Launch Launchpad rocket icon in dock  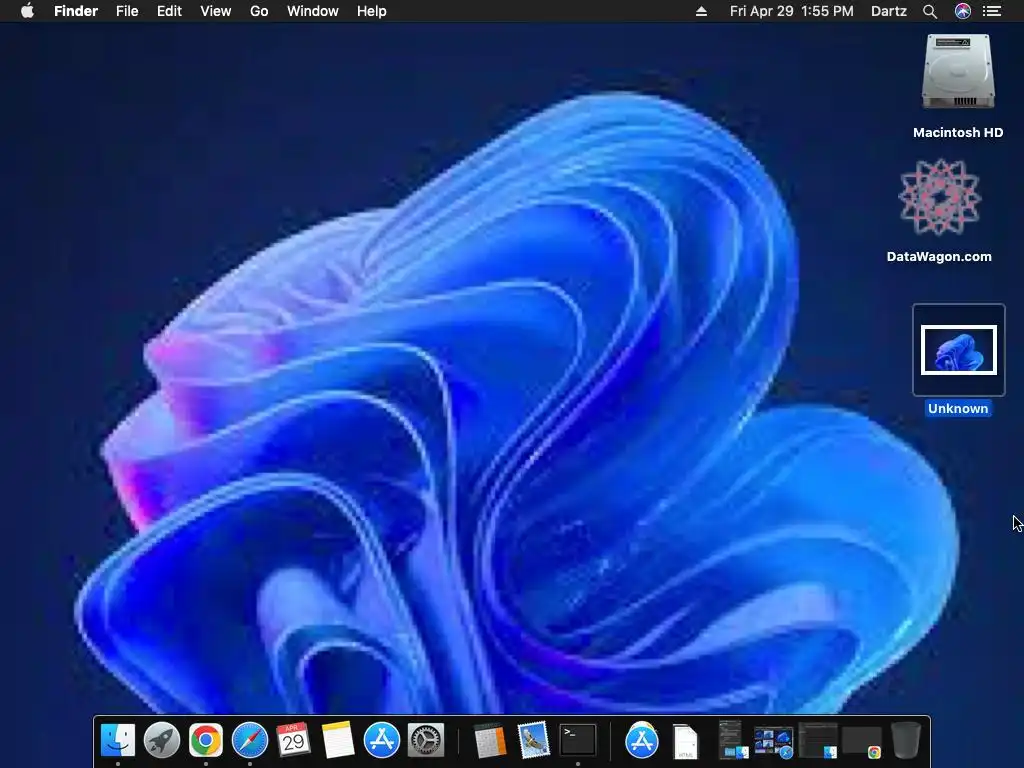point(161,740)
